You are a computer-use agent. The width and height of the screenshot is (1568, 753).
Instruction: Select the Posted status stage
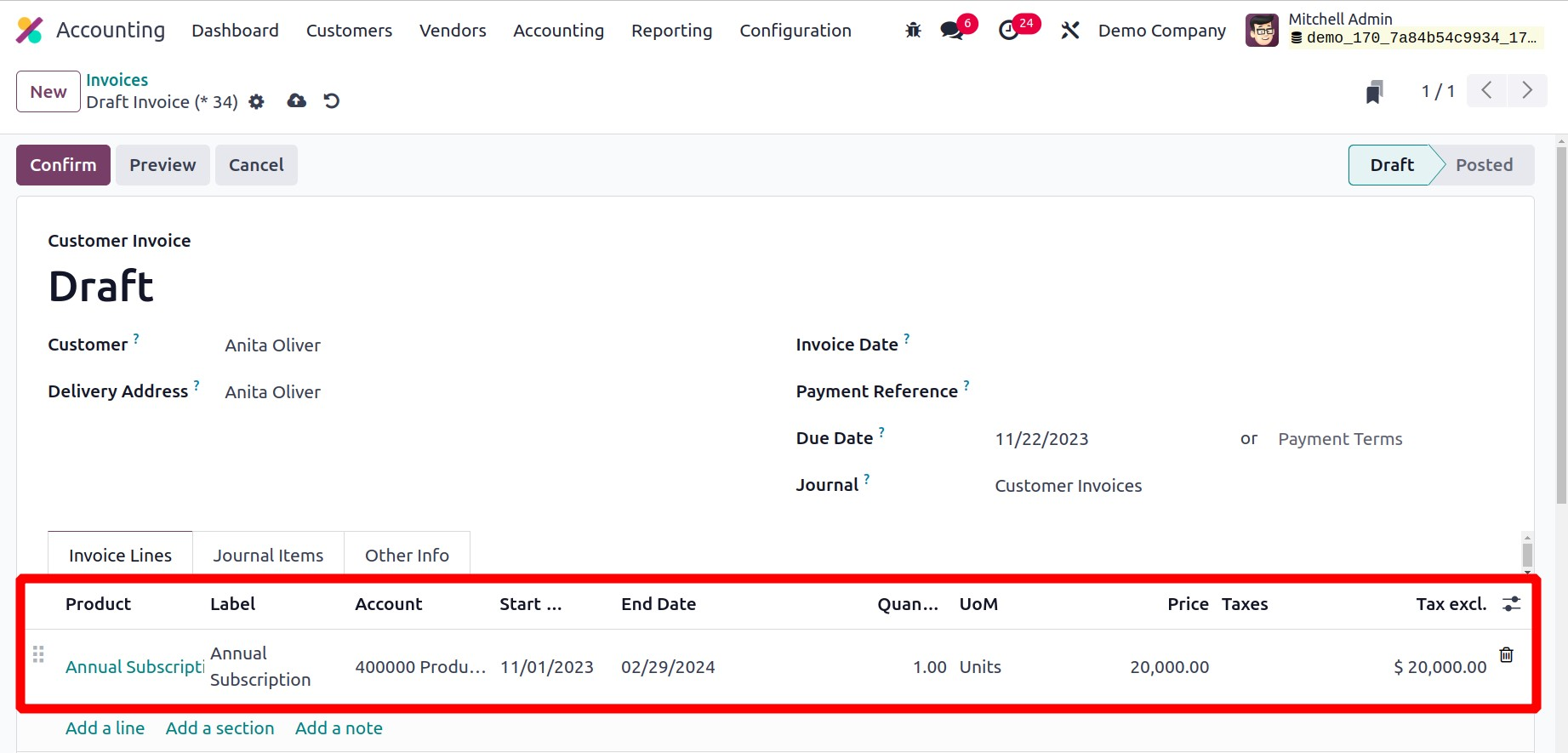coord(1484,165)
